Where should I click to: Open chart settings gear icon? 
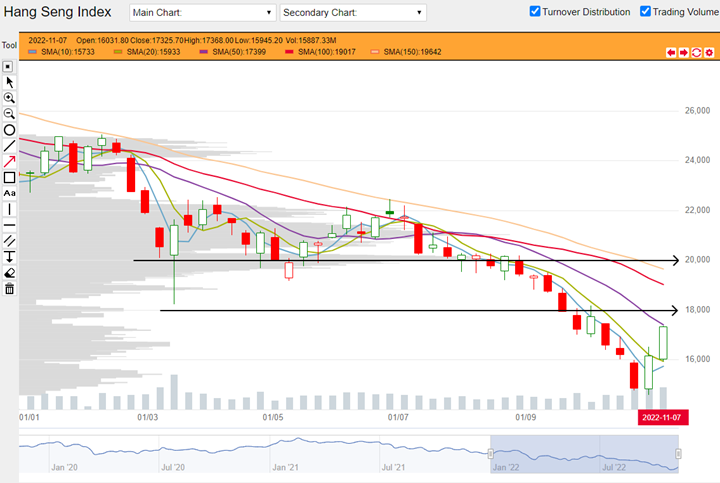(709, 52)
